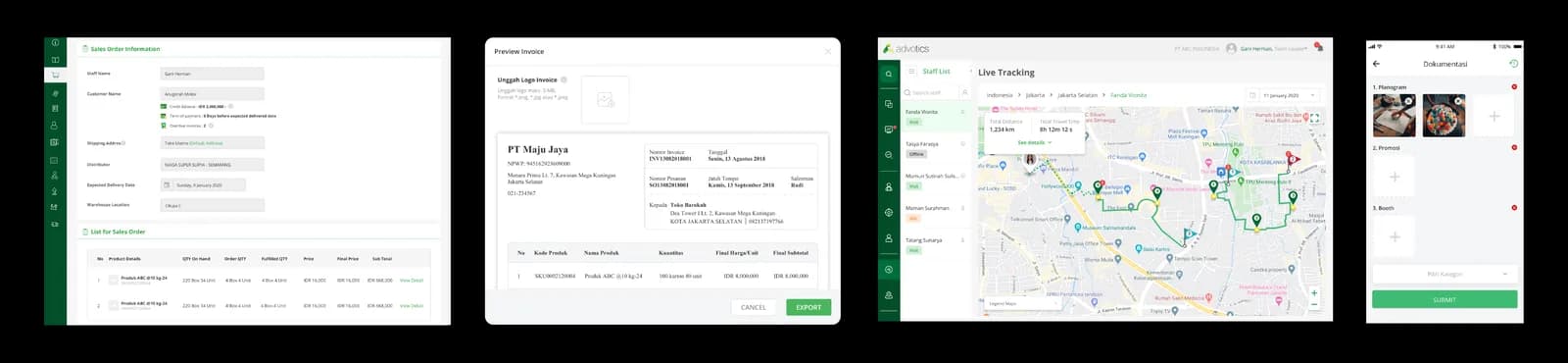
Task: Select the Customer Name field
Action: [213, 94]
